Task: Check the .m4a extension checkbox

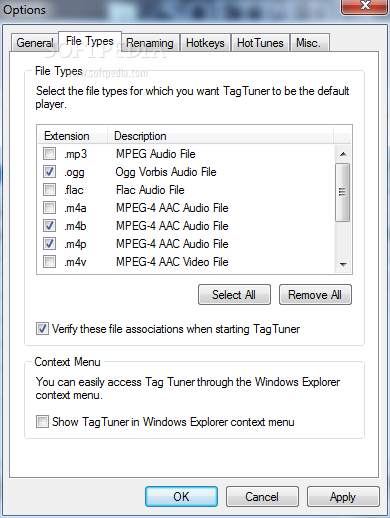Action: point(49,208)
